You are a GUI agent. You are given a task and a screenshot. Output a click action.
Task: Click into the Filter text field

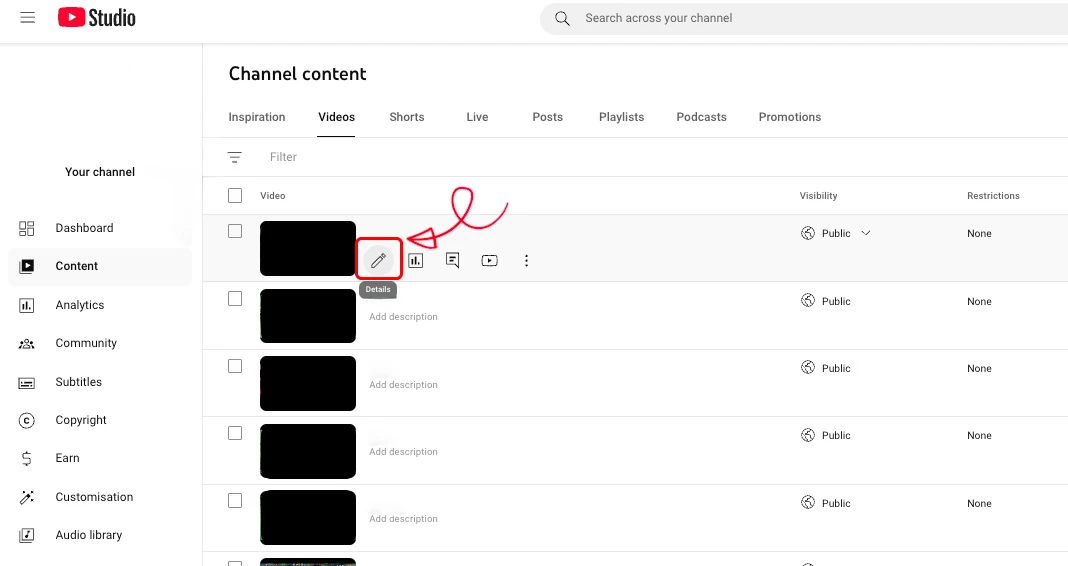283,157
